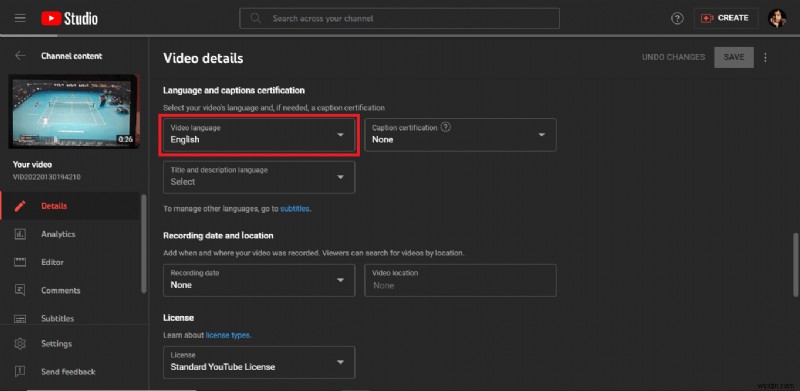This screenshot has width=800, height=391.
Task: Open the help question mark icon
Action: 677,18
